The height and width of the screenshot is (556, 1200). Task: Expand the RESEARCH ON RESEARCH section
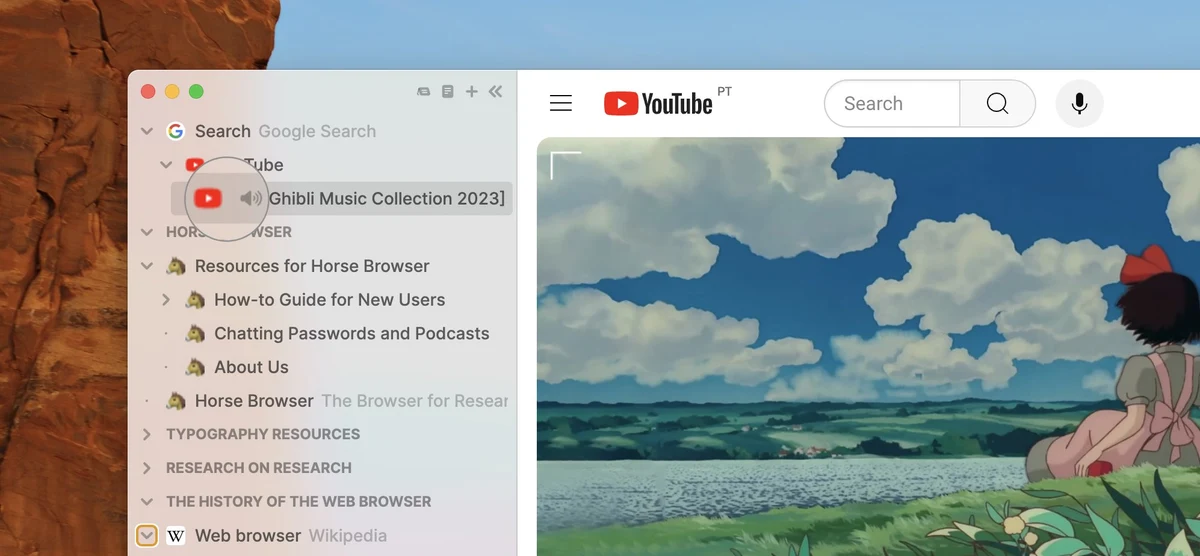[x=147, y=468]
